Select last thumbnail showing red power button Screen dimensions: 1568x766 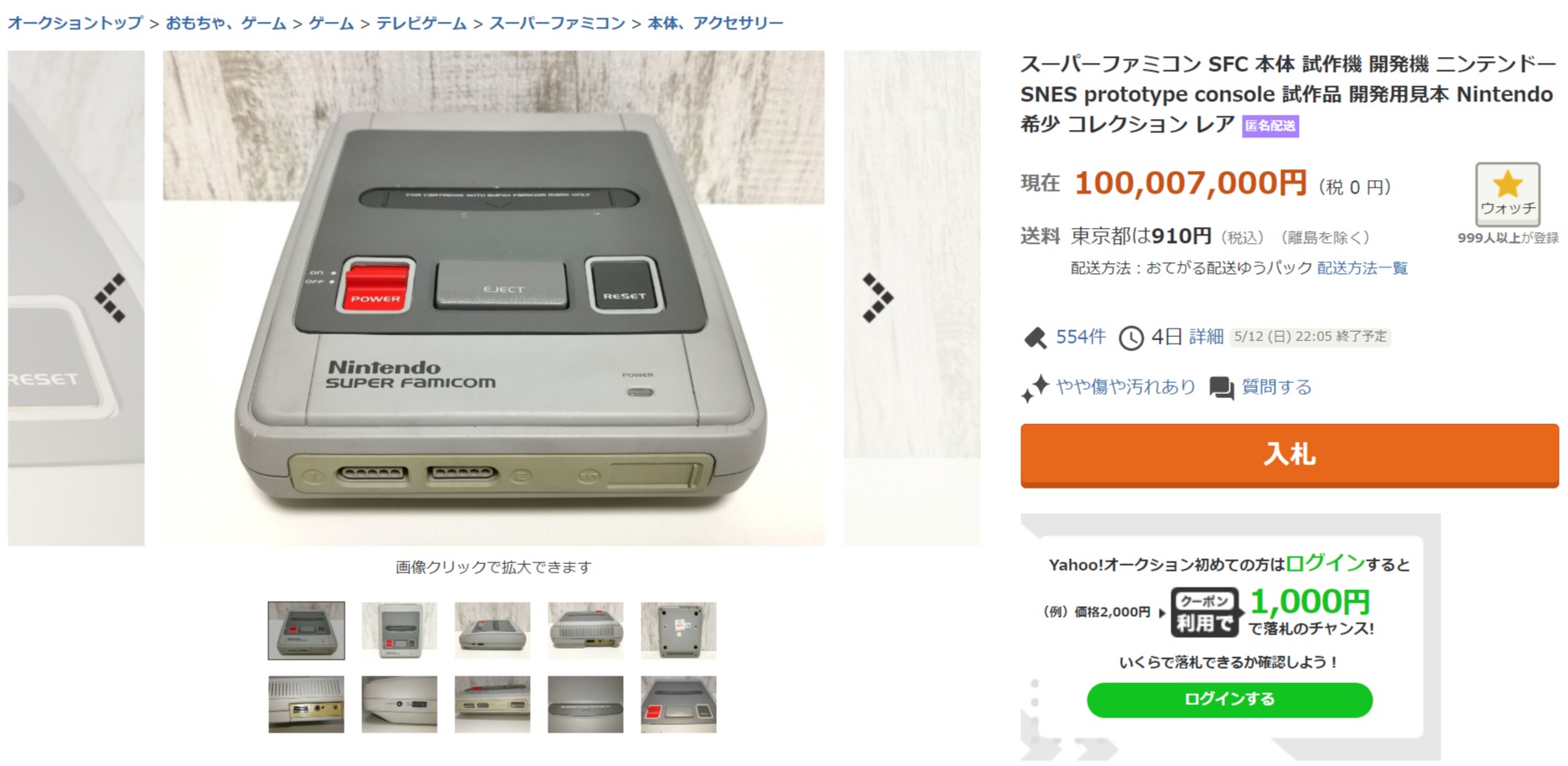(678, 704)
